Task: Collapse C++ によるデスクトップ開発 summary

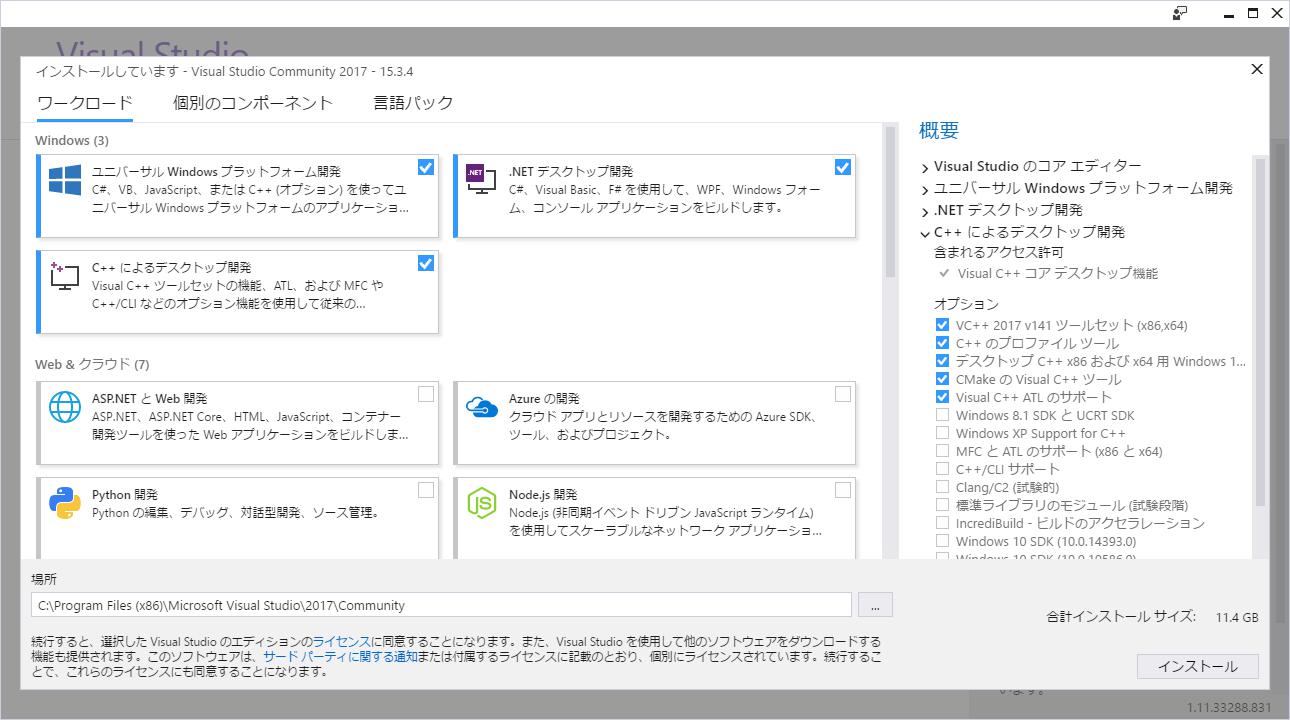Action: (x=925, y=233)
